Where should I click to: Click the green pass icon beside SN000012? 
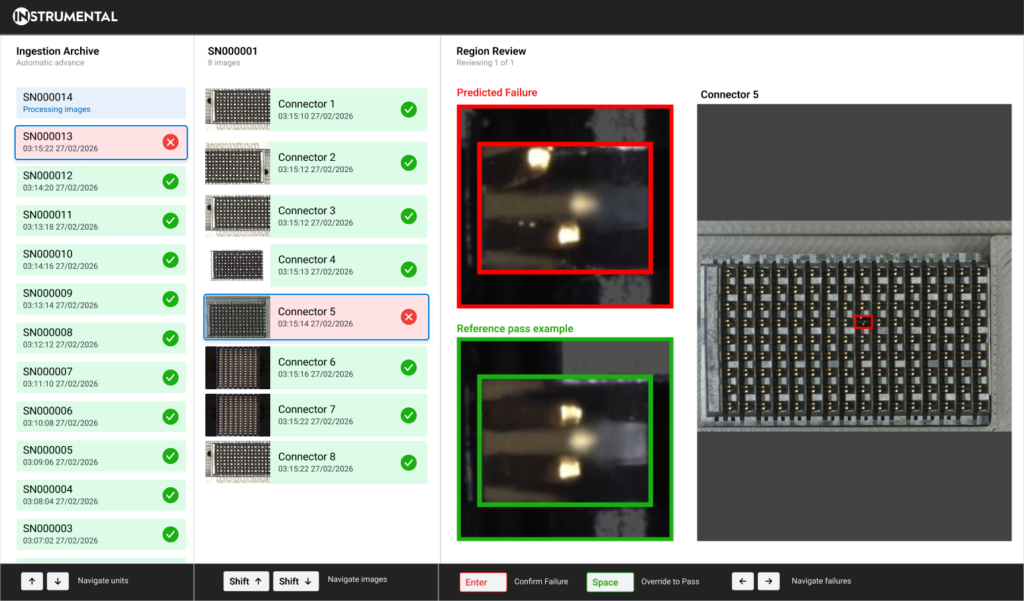(x=172, y=181)
